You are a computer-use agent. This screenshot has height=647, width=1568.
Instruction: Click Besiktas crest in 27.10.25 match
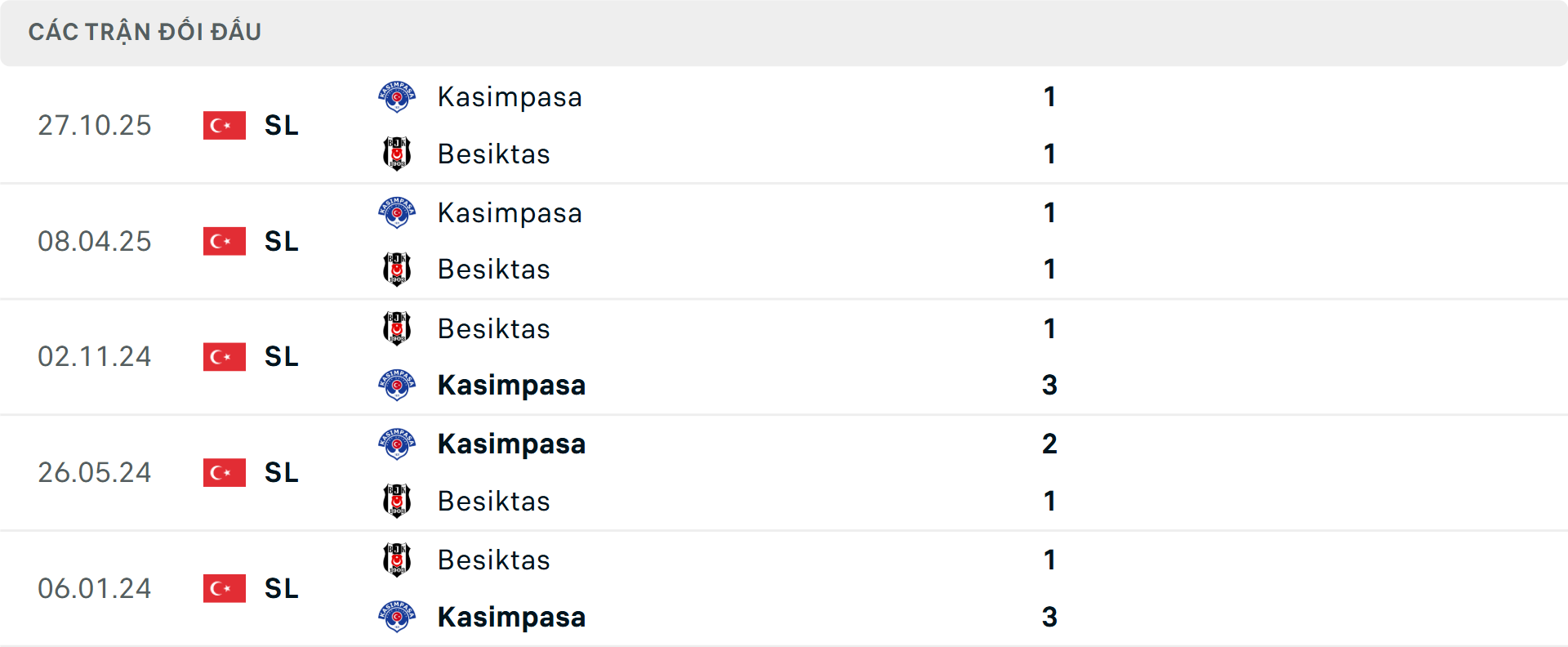(397, 154)
